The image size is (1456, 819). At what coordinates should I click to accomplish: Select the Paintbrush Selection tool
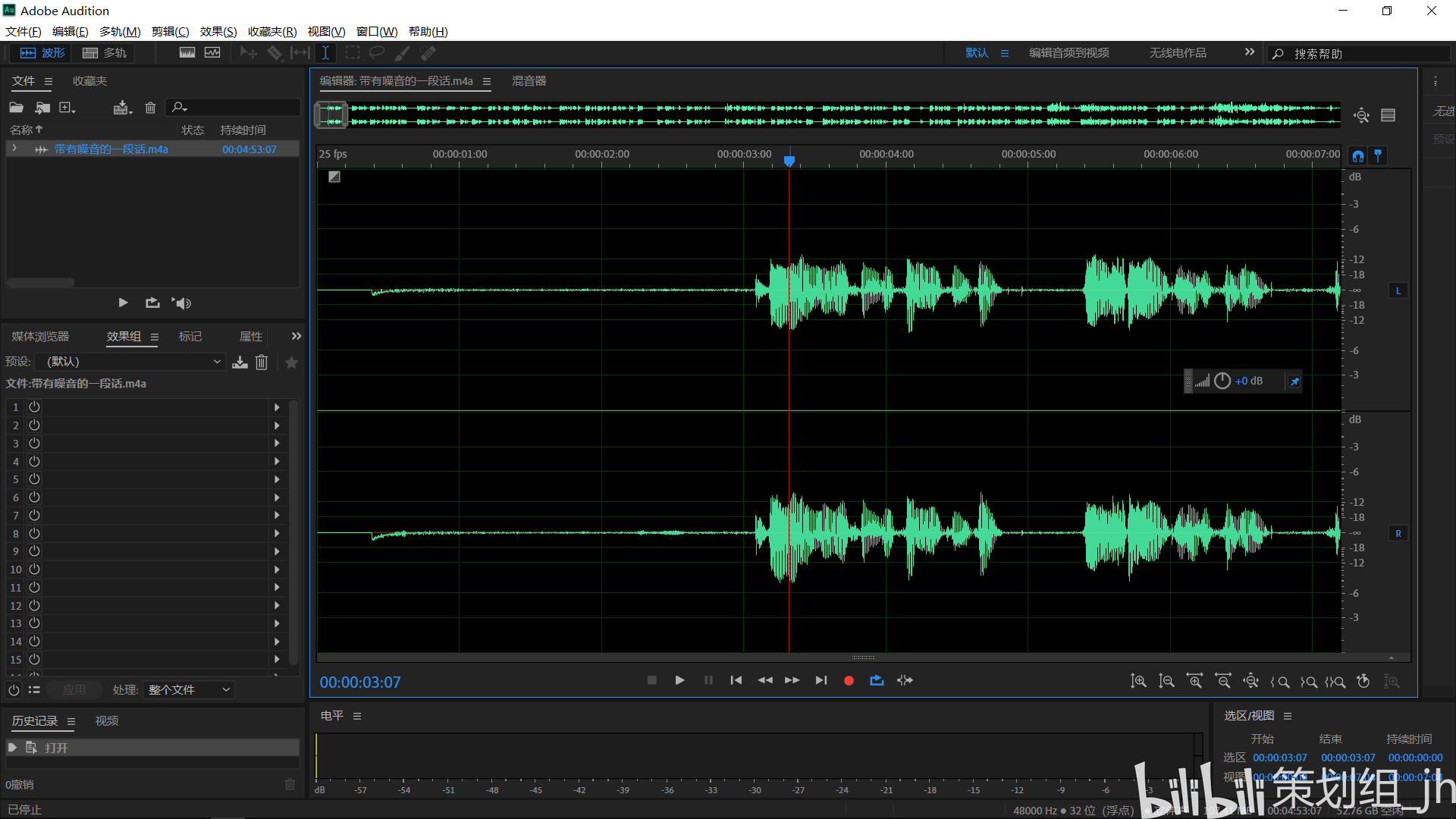tap(402, 53)
